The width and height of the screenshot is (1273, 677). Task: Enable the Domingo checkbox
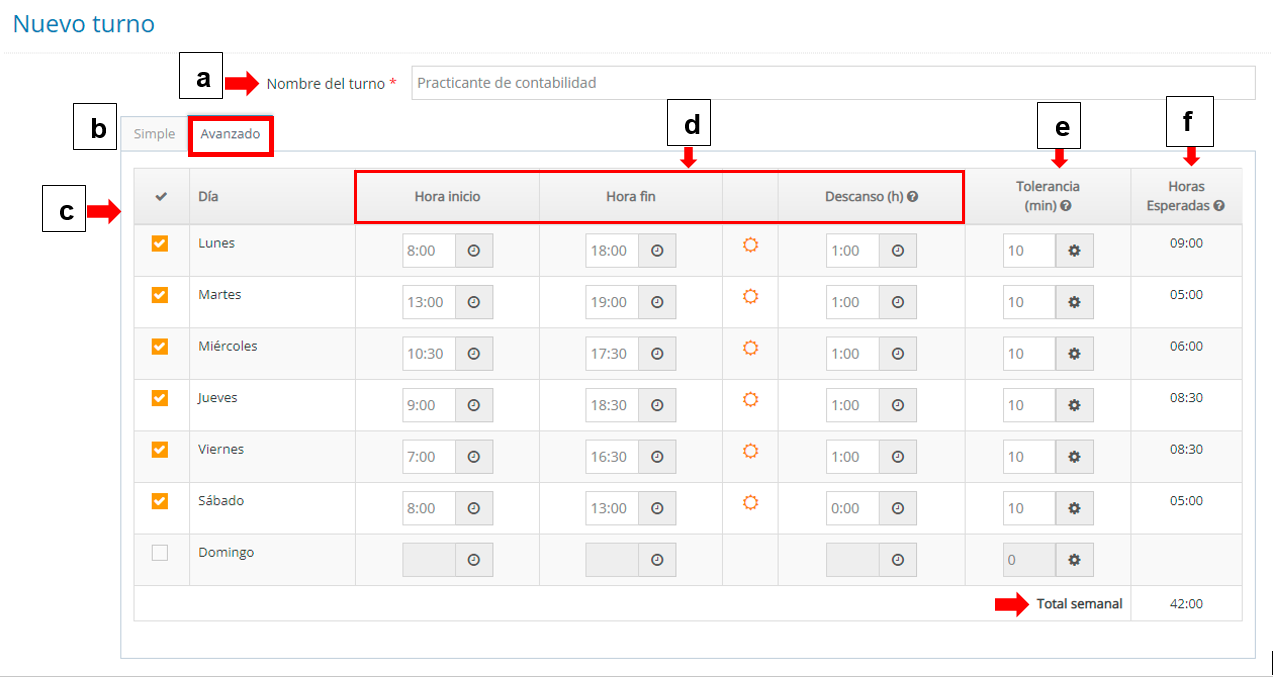click(x=160, y=553)
